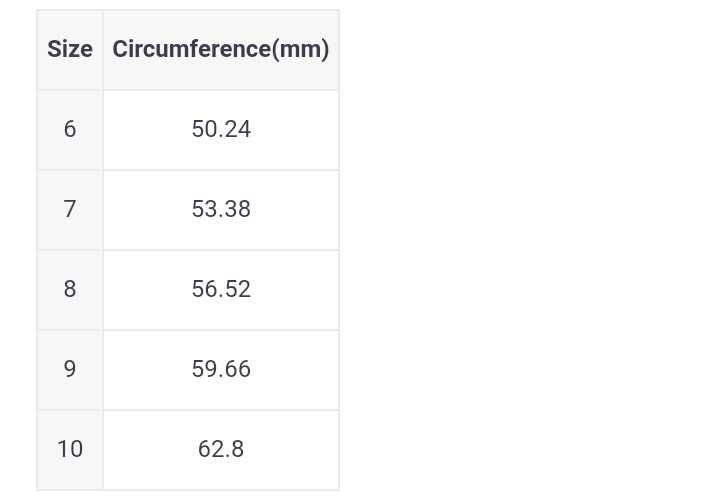Select the size 9 cell
The height and width of the screenshot is (500, 720).
[x=70, y=370]
